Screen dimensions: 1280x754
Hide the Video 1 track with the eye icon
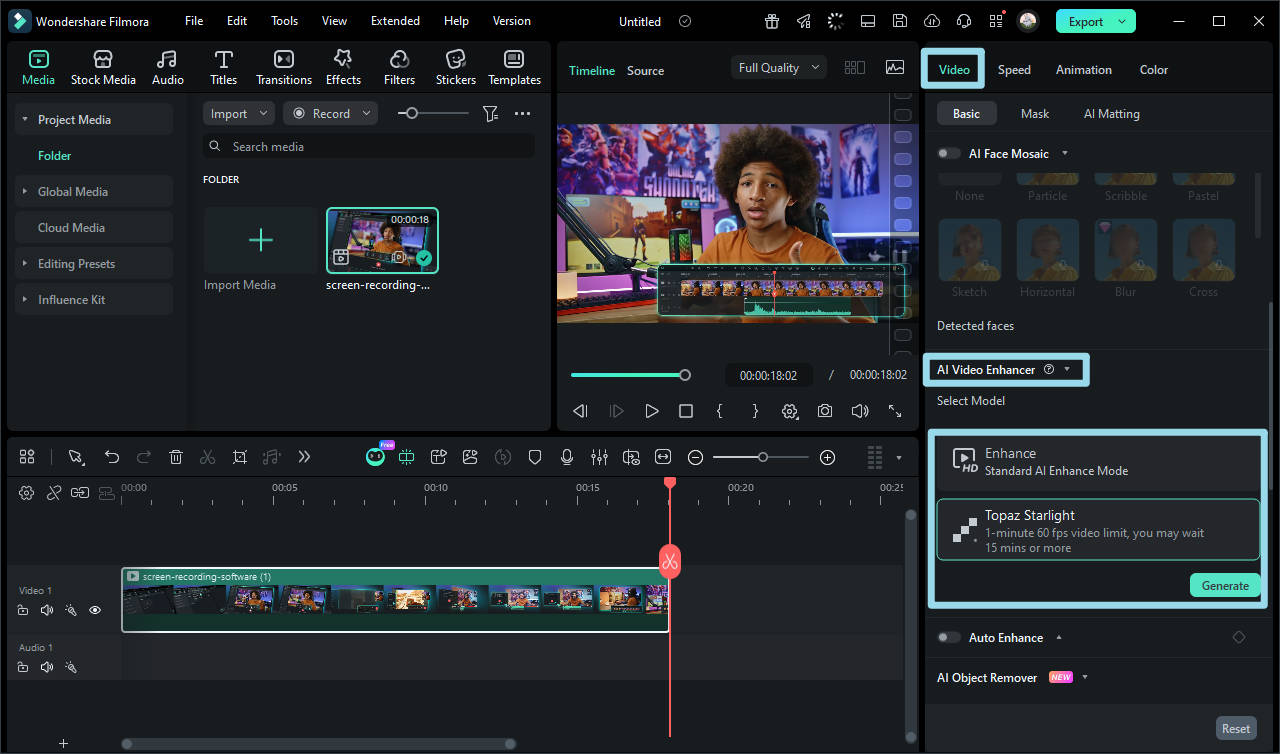[95, 610]
